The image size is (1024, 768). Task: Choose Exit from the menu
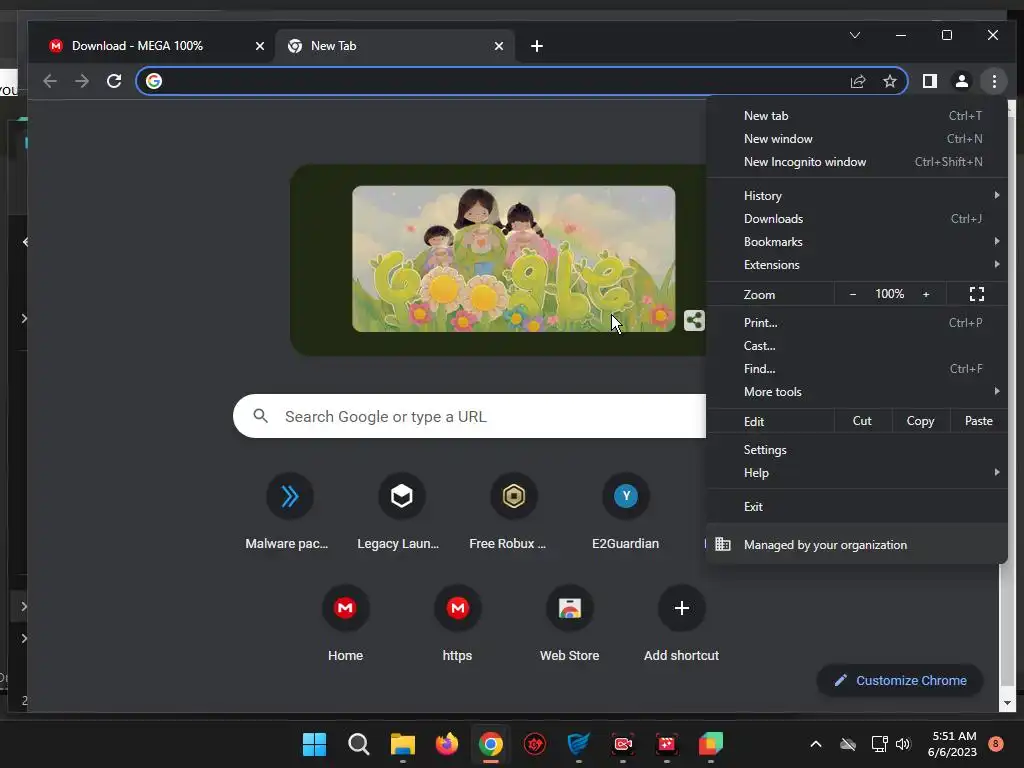(x=857, y=506)
